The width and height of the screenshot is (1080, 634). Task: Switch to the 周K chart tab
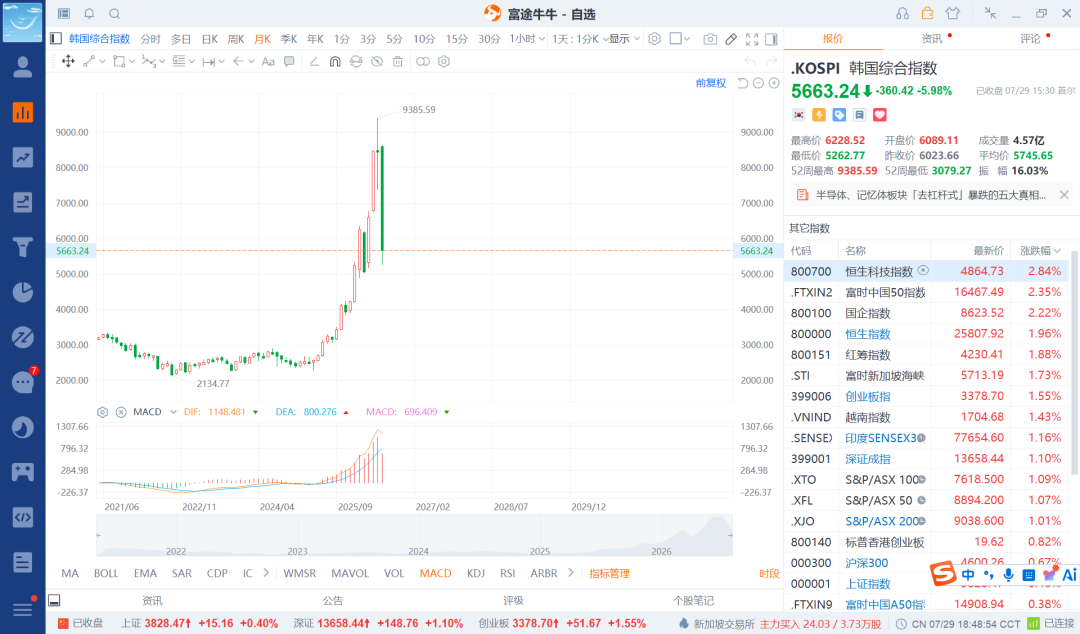(236, 39)
